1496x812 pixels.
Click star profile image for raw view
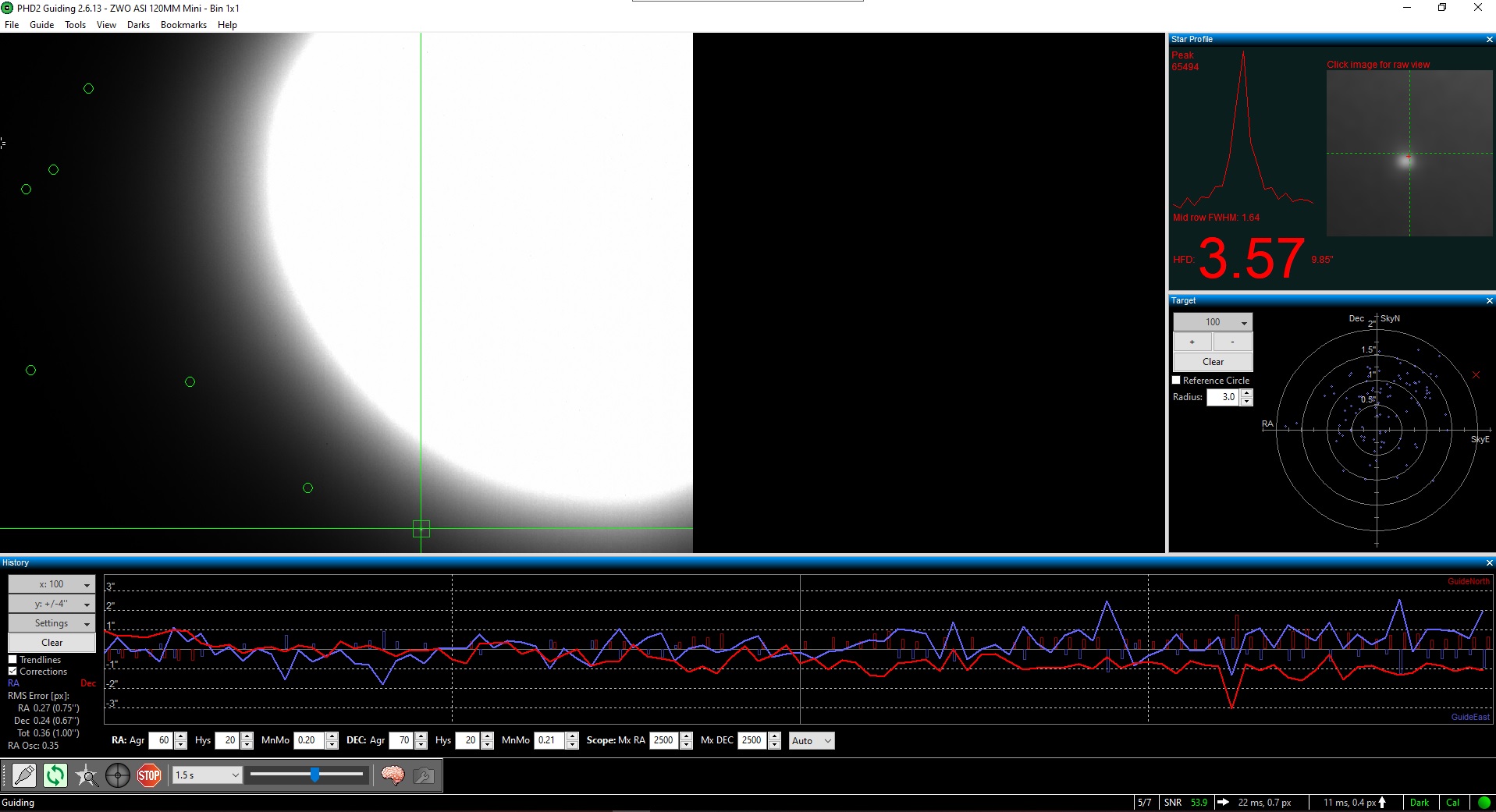point(1409,153)
